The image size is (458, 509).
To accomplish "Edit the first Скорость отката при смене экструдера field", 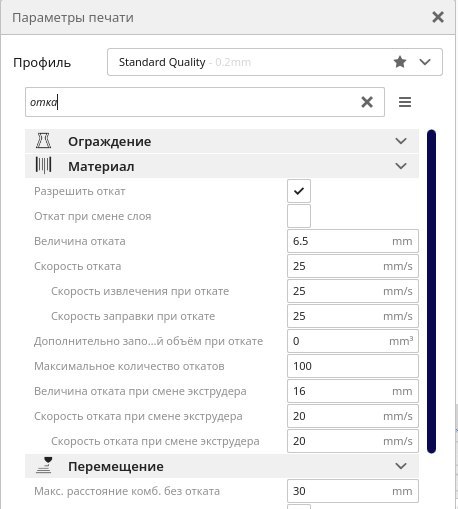I will [353, 416].
